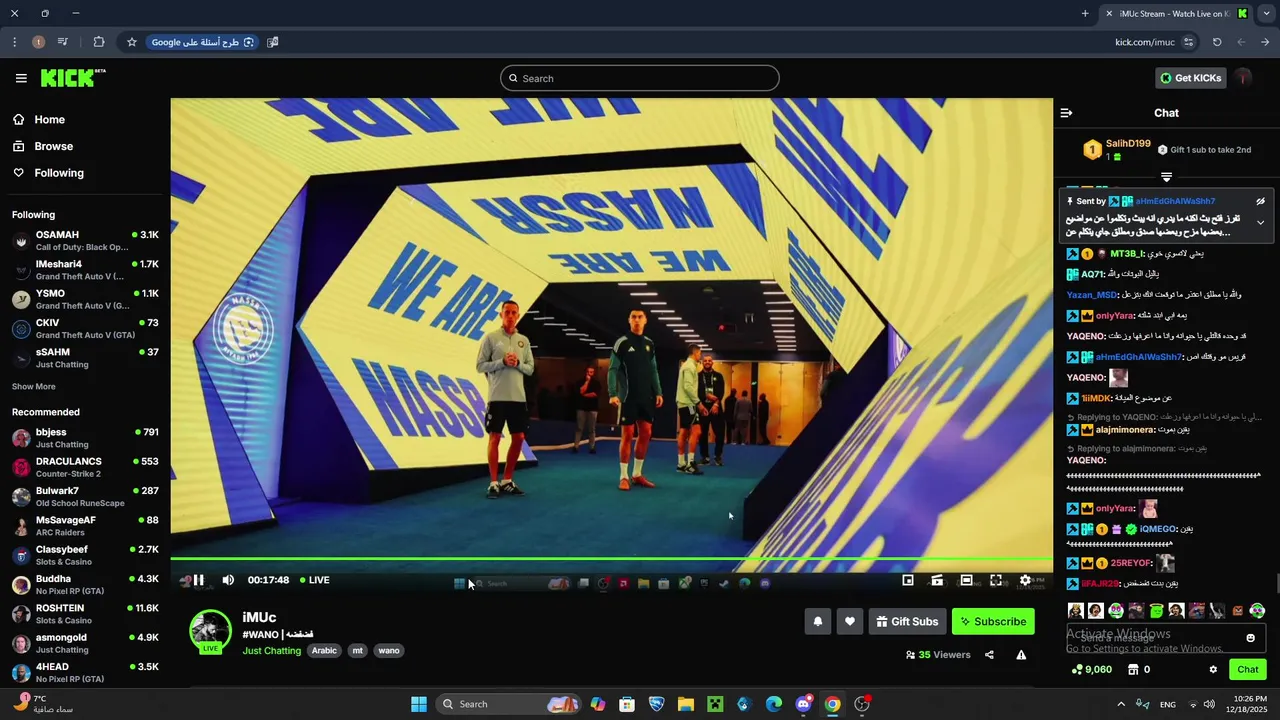
Task: Open the hamburger sidebar menu
Action: [x=21, y=78]
